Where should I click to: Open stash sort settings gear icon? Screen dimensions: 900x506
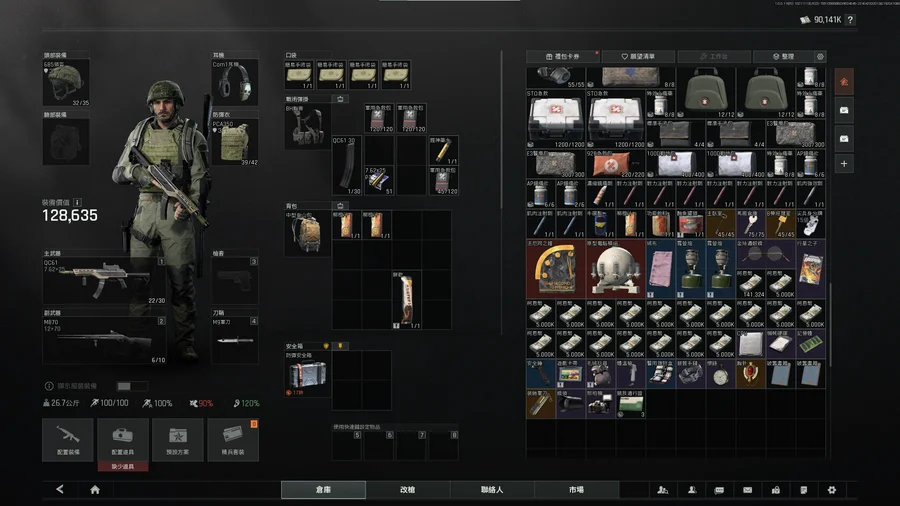click(820, 57)
